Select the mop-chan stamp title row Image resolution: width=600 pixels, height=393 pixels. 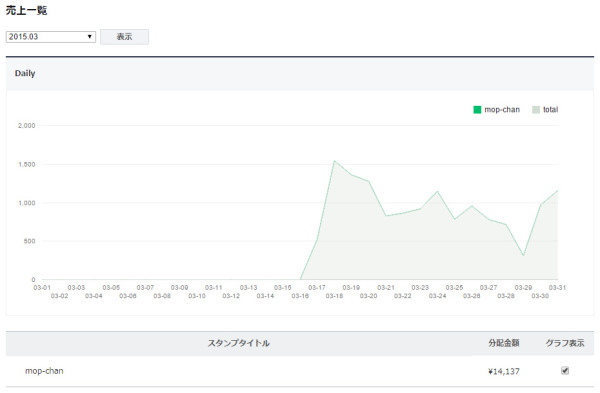tap(300, 371)
